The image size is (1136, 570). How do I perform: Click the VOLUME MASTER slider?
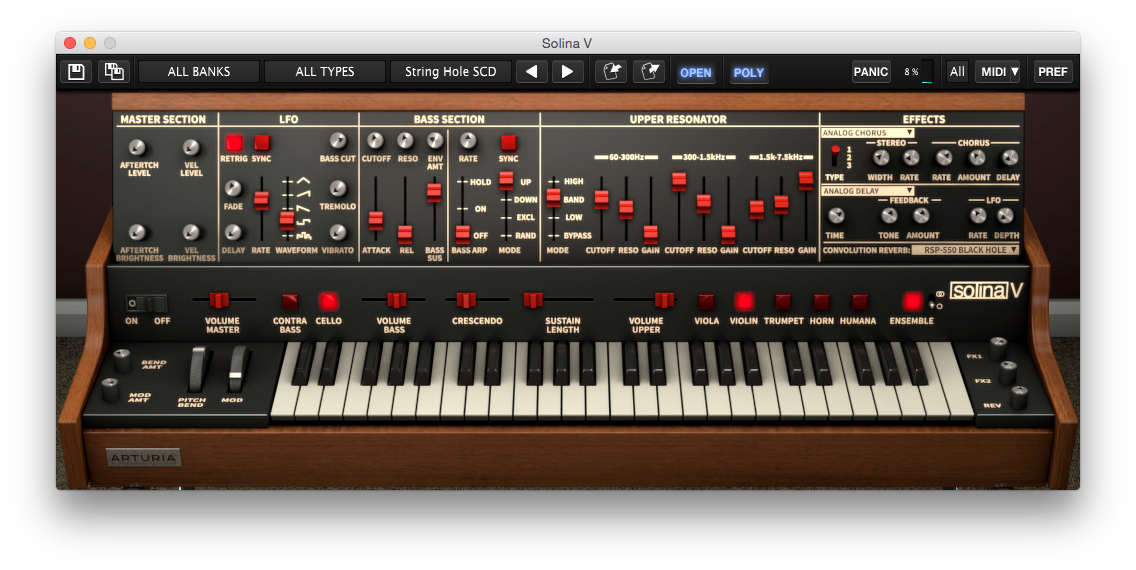(219, 300)
